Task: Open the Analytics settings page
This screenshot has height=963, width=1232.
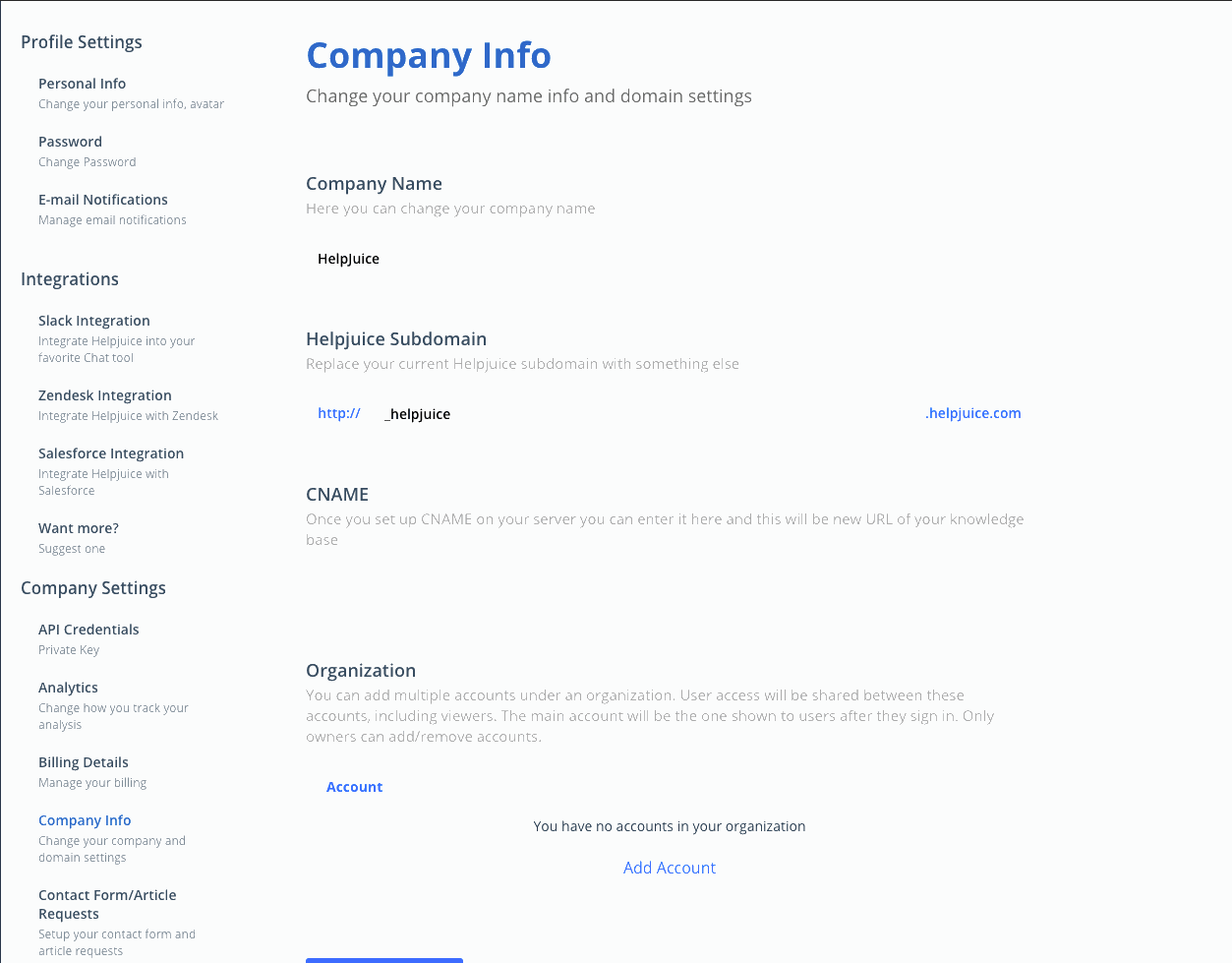Action: tap(68, 687)
